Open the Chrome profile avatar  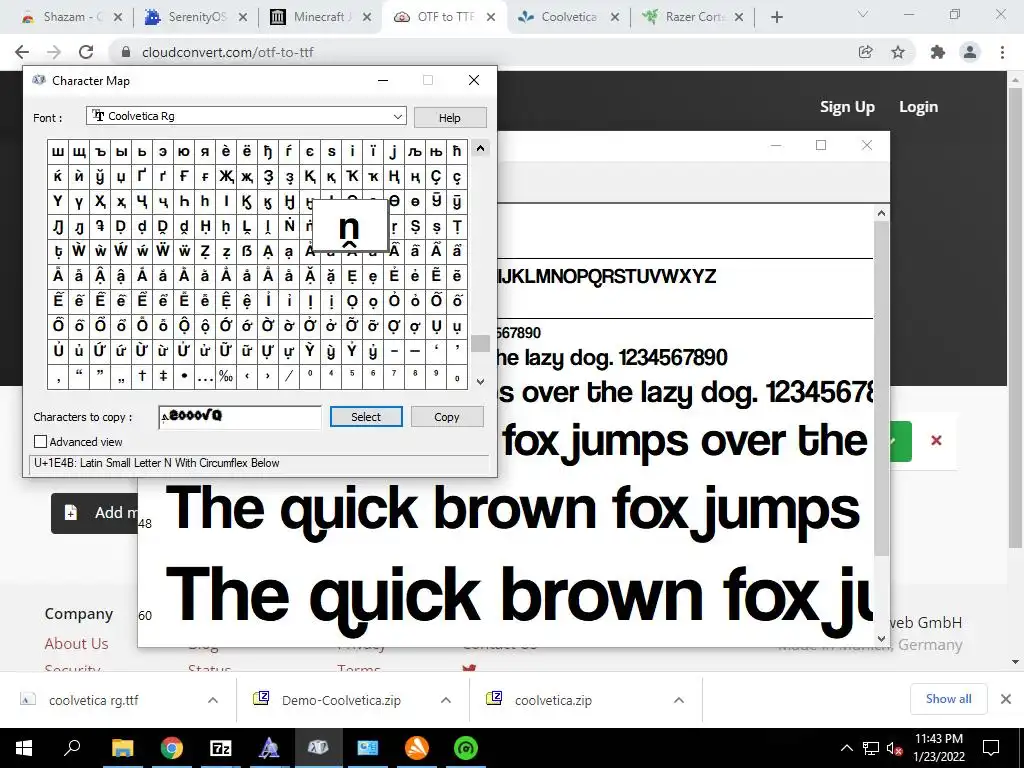[x=970, y=52]
